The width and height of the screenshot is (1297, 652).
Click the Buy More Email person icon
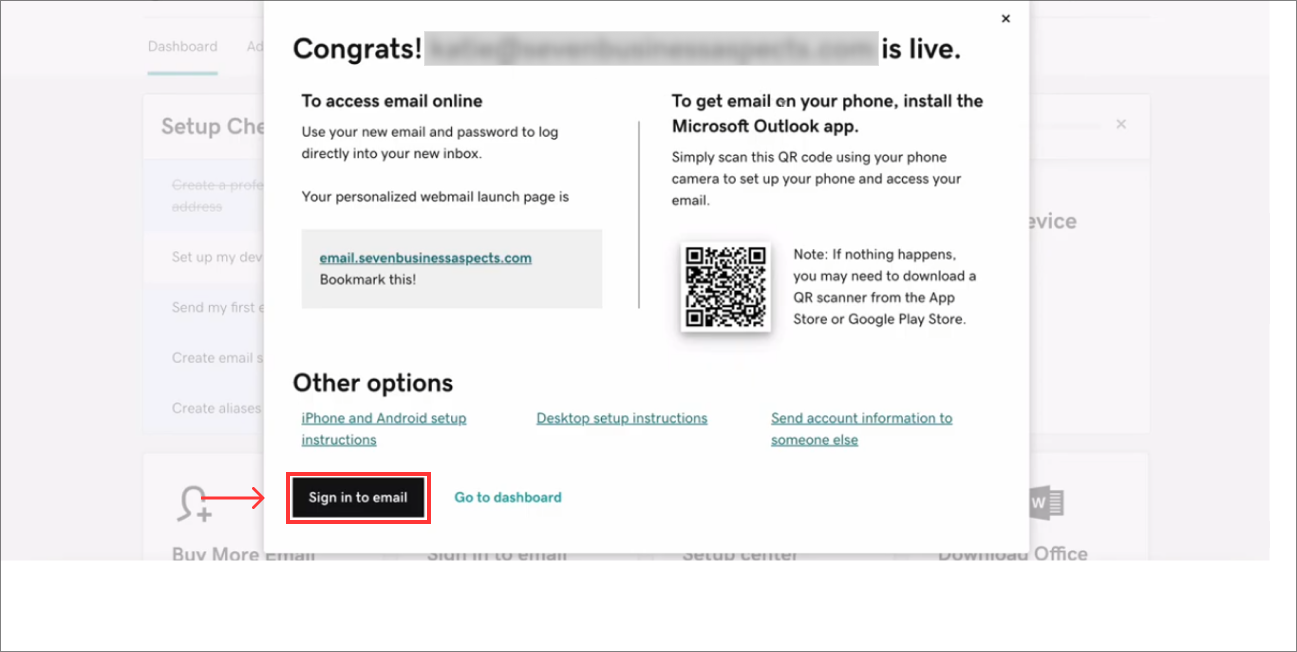(193, 502)
